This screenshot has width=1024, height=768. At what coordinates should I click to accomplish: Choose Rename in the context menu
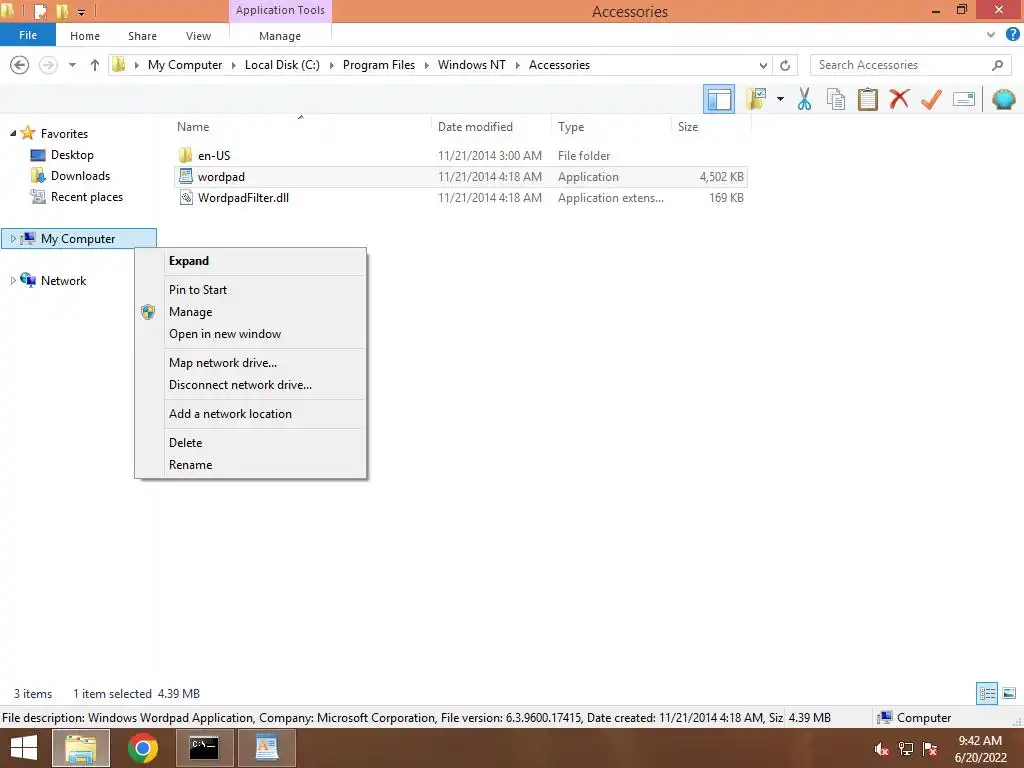tap(251, 464)
